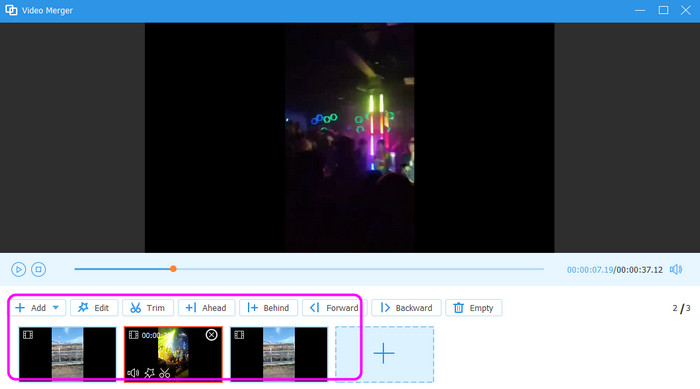Move selected clip Backward

pos(406,308)
